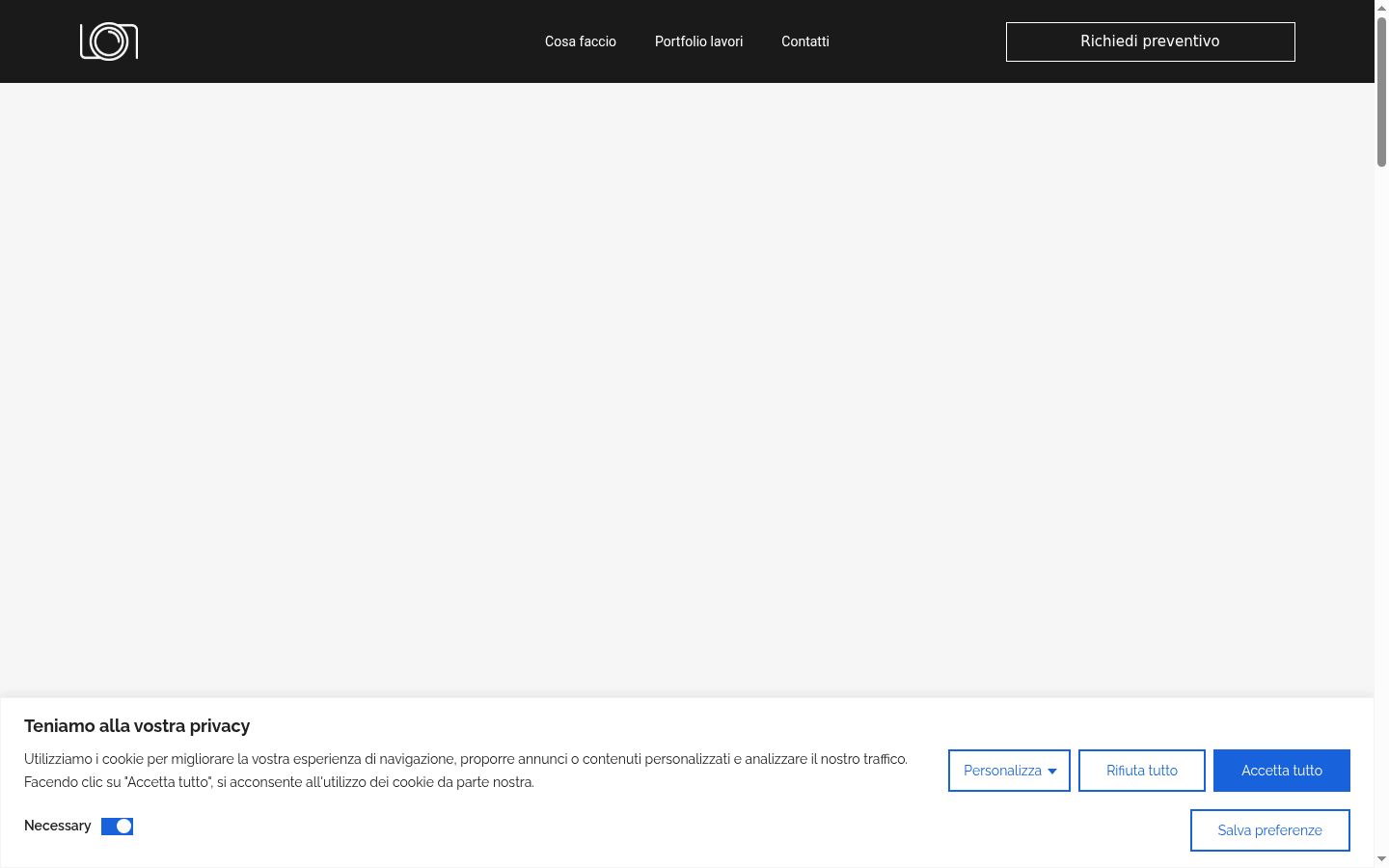Click the scrollbar down arrow
The width and height of the screenshot is (1389, 868).
tap(1381, 859)
